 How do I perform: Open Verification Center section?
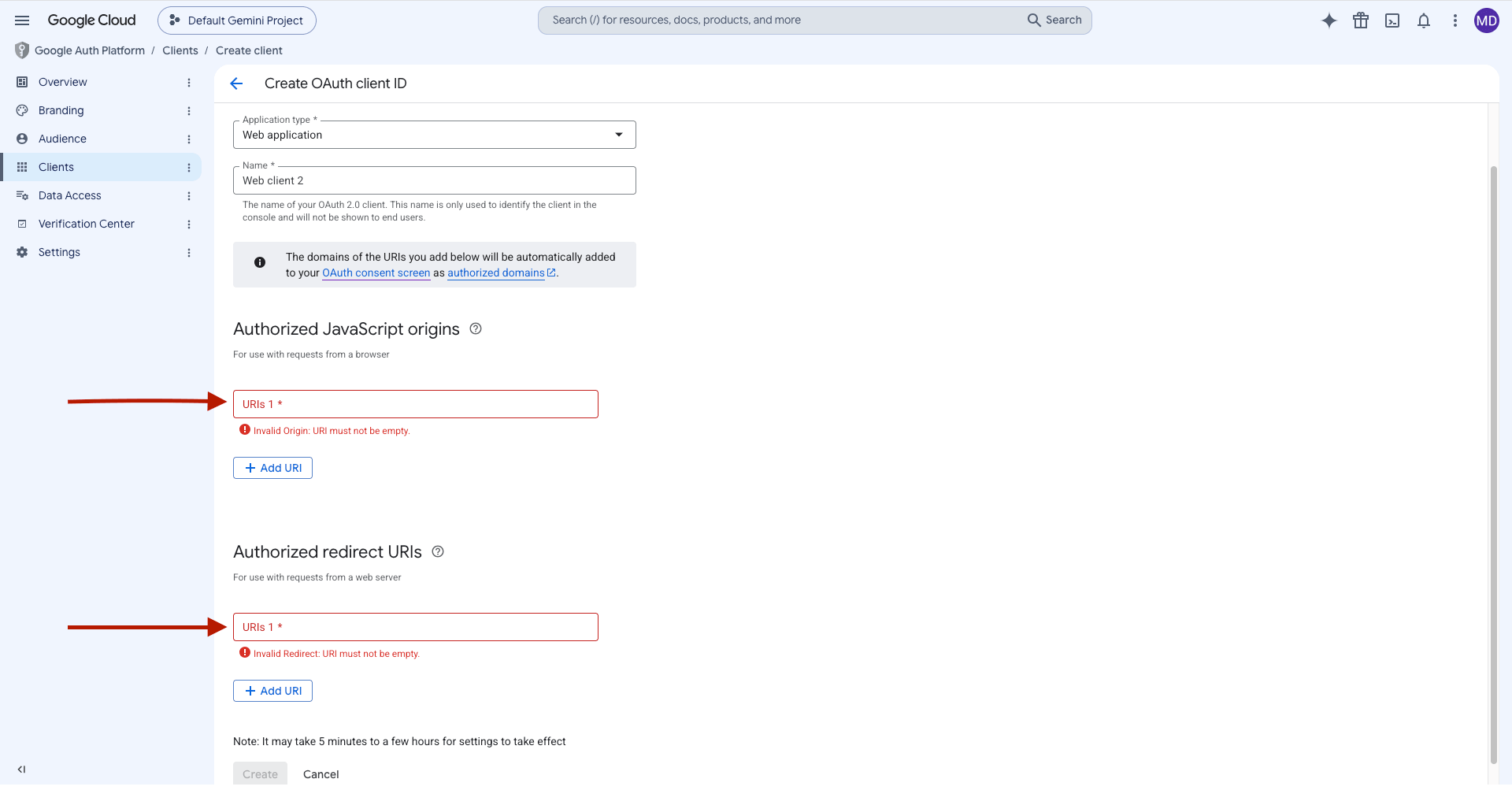point(86,224)
